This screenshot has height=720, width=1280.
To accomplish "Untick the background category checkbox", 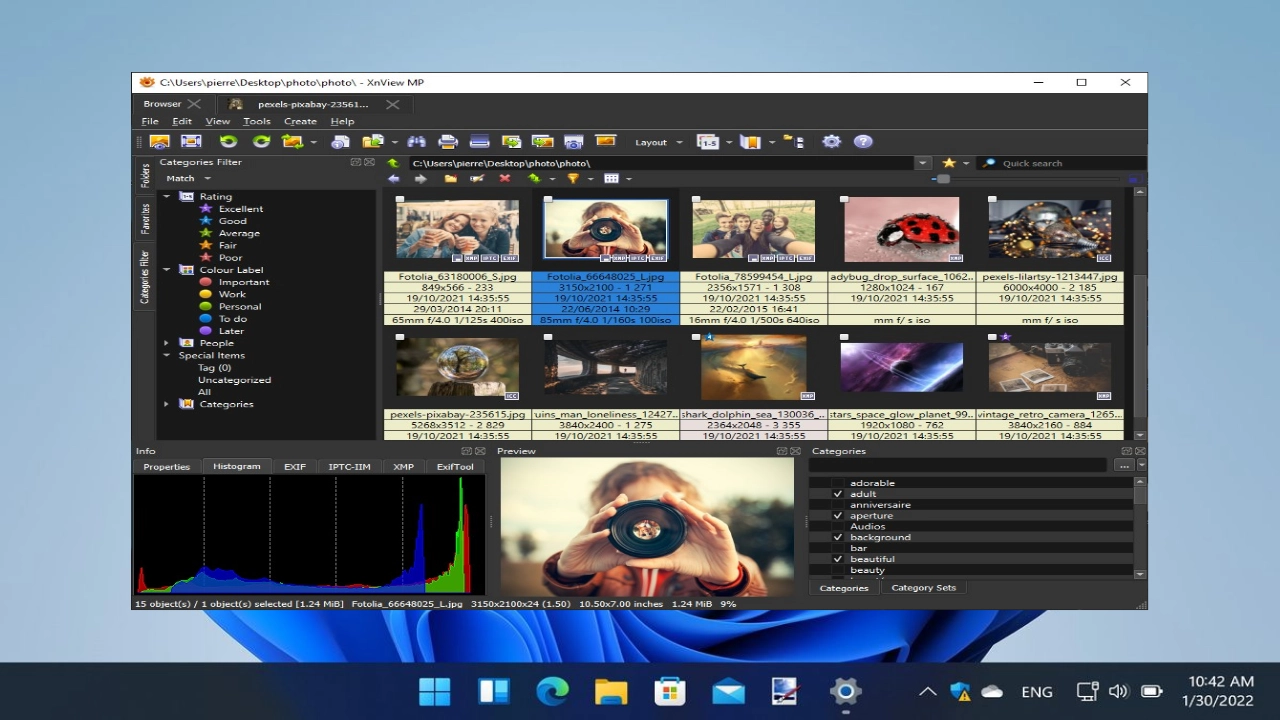I will pos(838,537).
